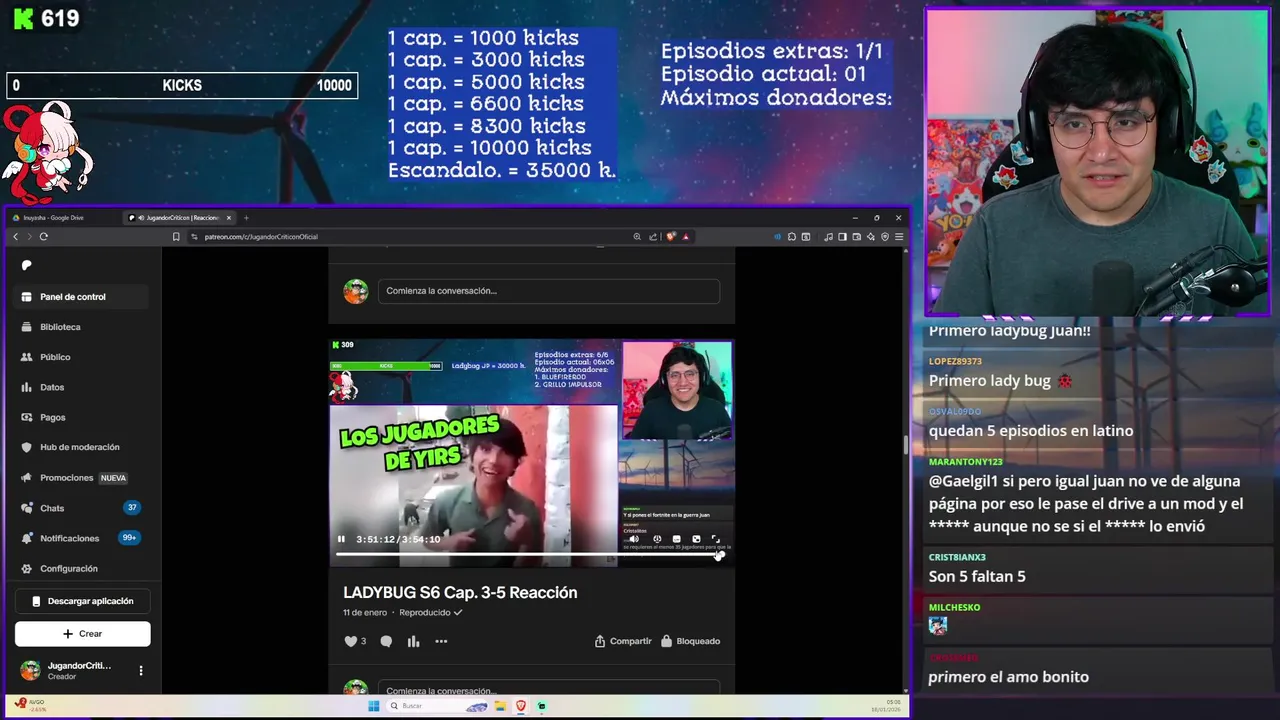
Task: Open Chats with 37 unread
Action: (82, 508)
